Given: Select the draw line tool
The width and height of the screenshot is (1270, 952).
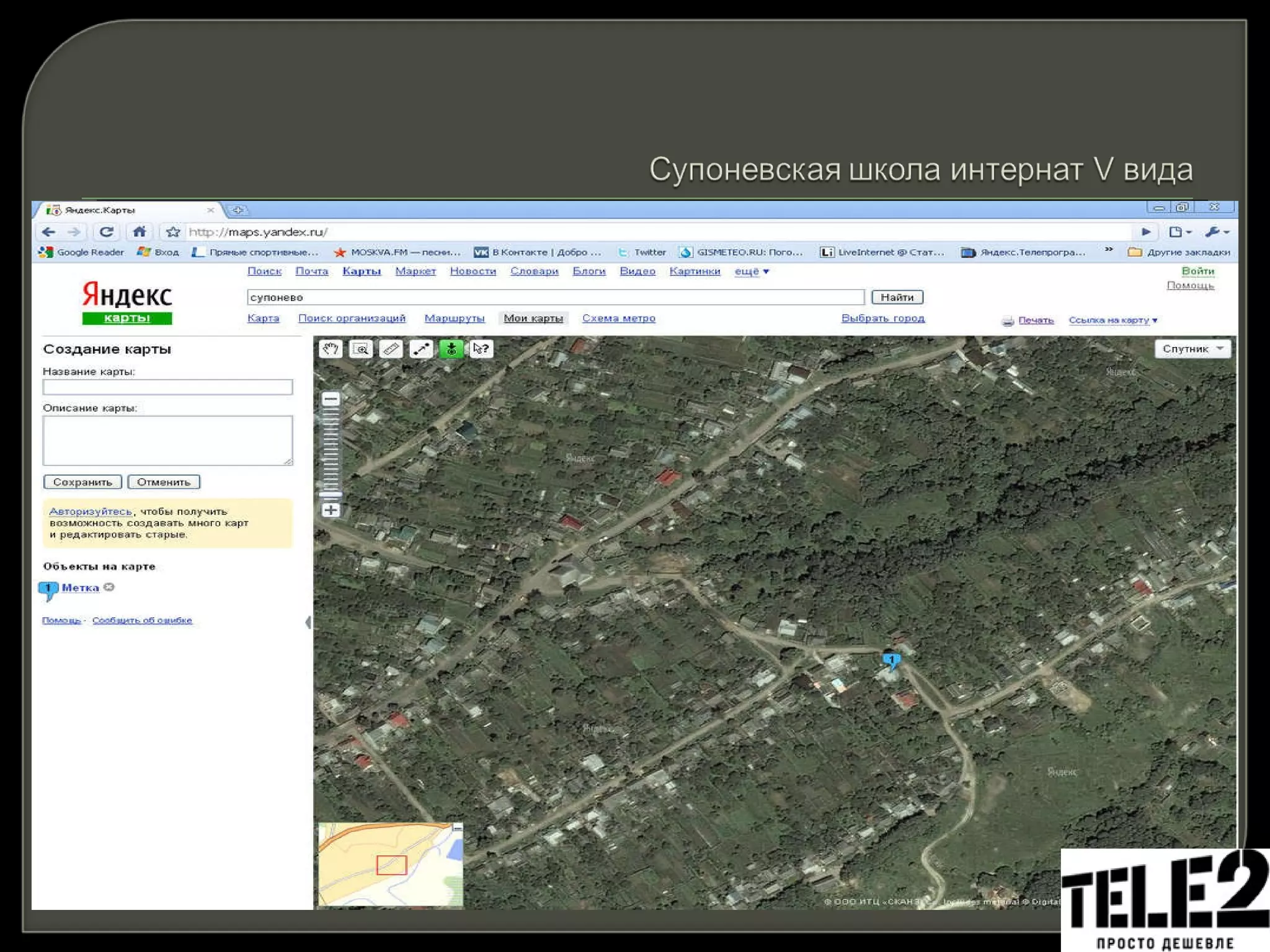Looking at the screenshot, I should pyautogui.click(x=421, y=349).
